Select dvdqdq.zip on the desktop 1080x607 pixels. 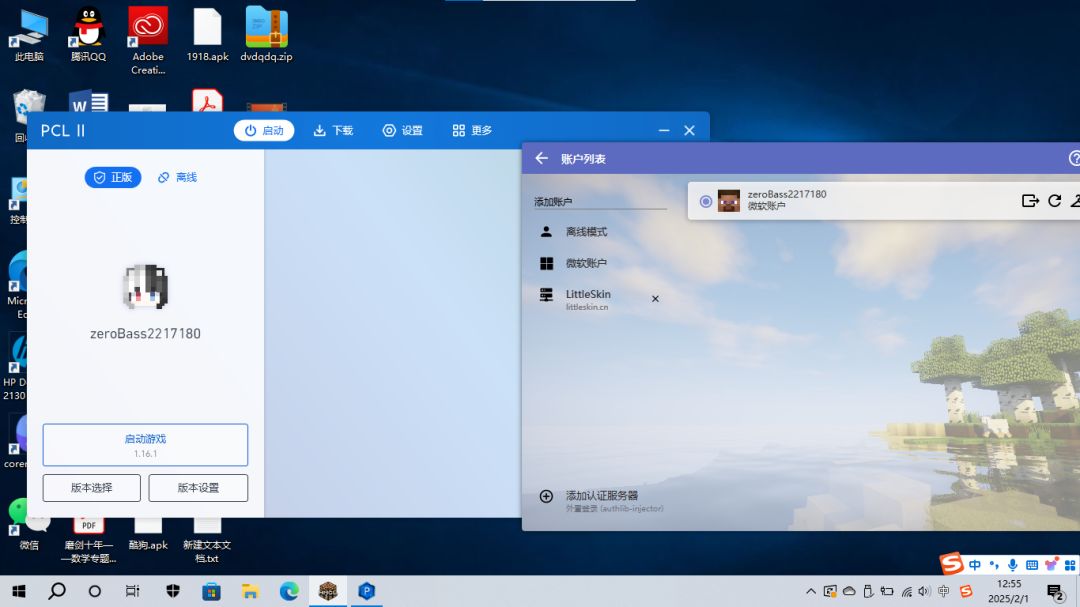[267, 36]
